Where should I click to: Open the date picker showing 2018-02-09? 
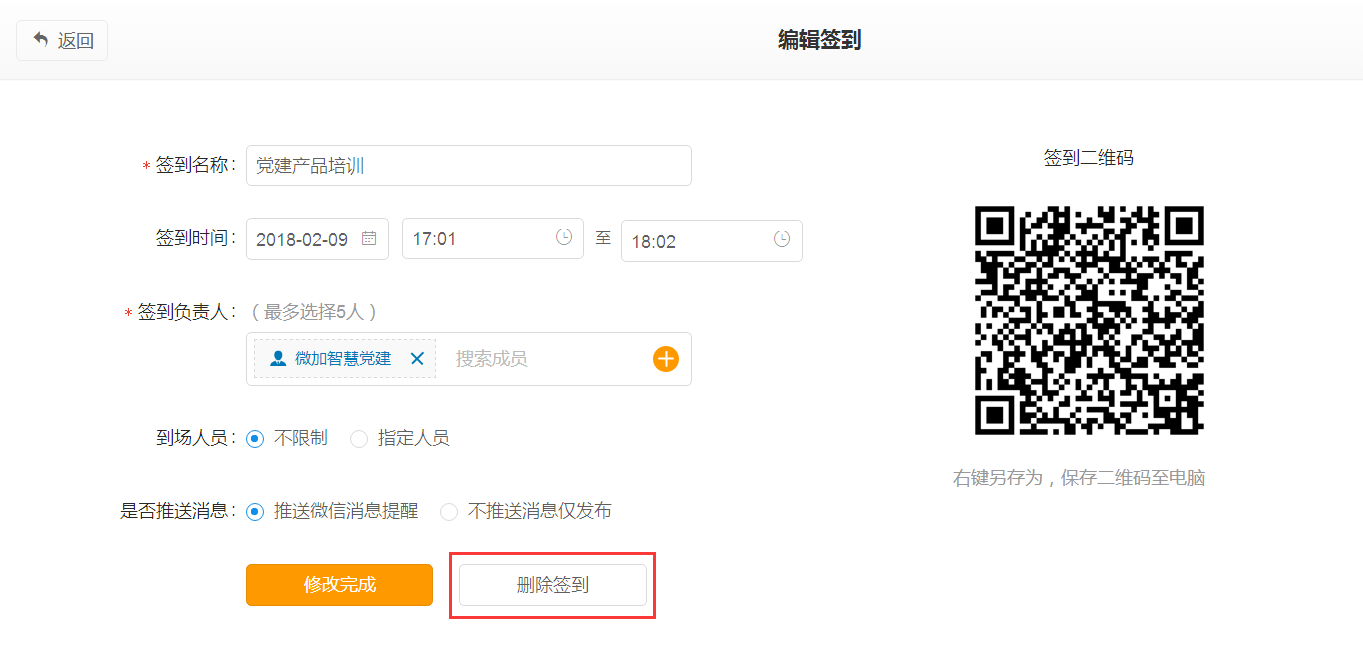[317, 239]
